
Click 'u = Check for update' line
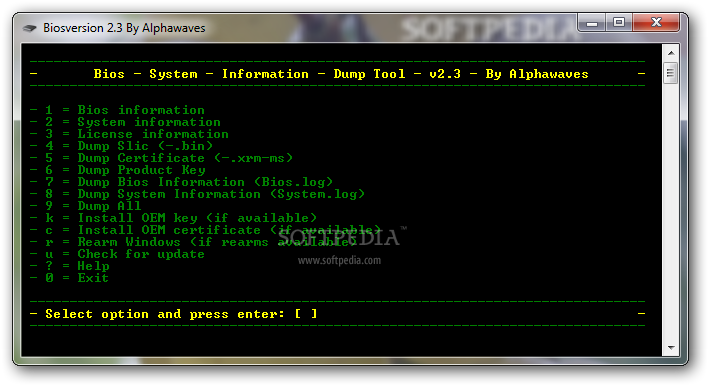pos(117,254)
